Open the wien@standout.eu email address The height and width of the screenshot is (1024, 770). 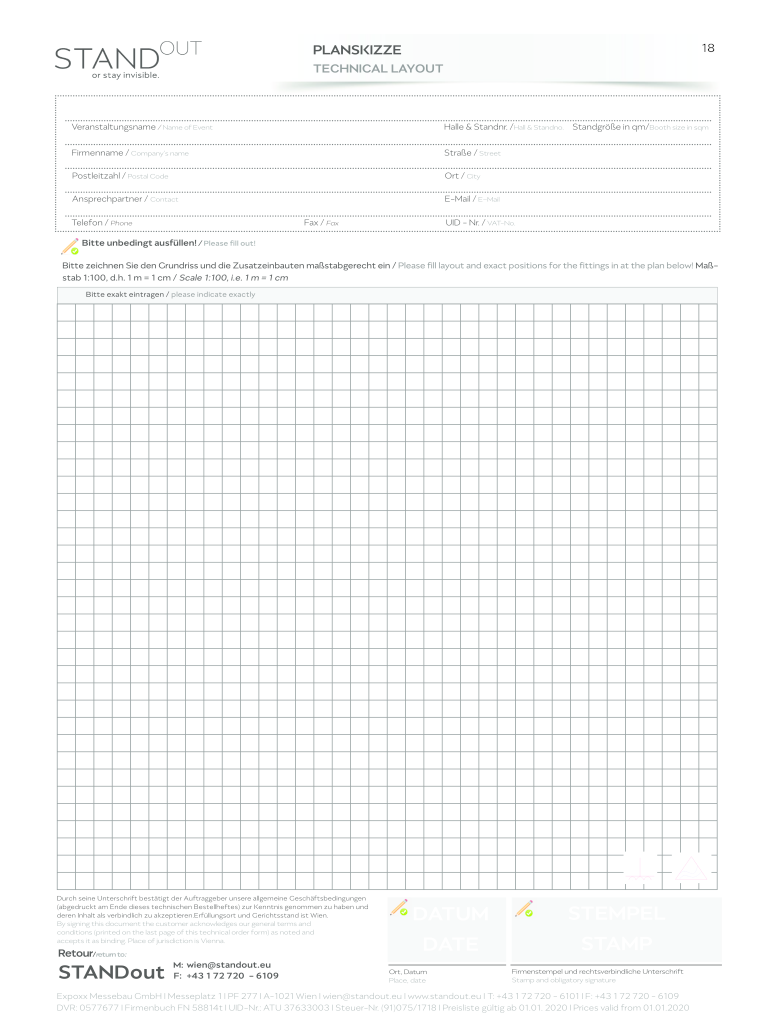click(230, 964)
